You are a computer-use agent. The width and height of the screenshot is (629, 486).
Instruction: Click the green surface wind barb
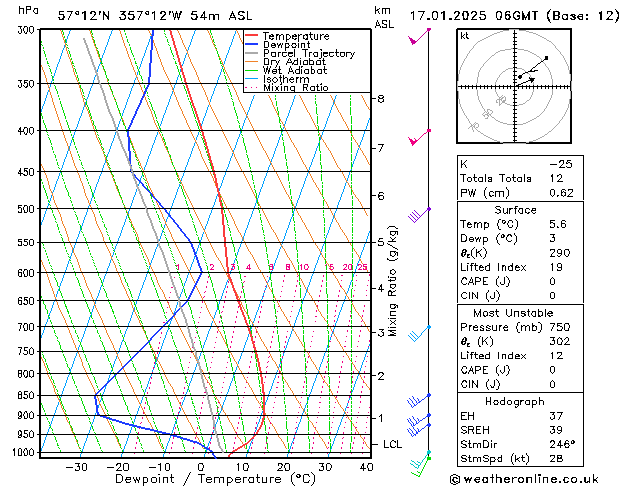(420, 468)
